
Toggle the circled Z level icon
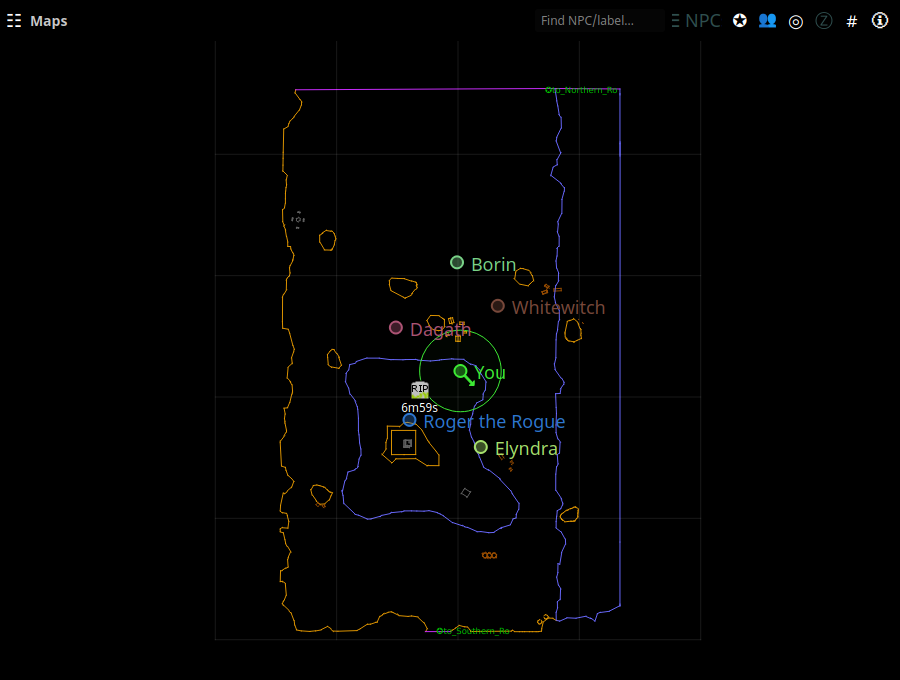click(824, 21)
